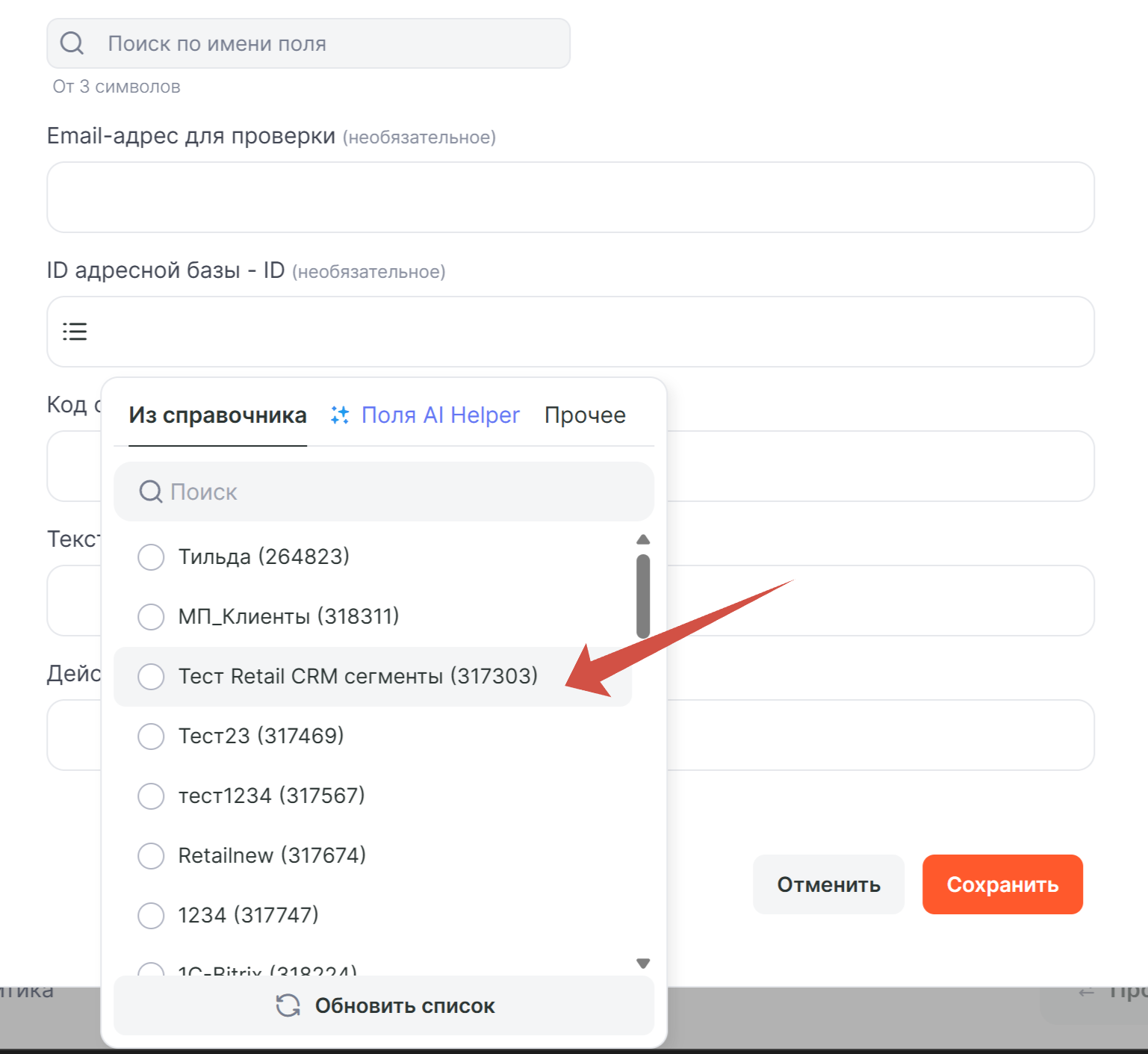Screen dimensions: 1148x1054
Task: Select the Тест23 (317469) radio option
Action: pyautogui.click(x=151, y=736)
